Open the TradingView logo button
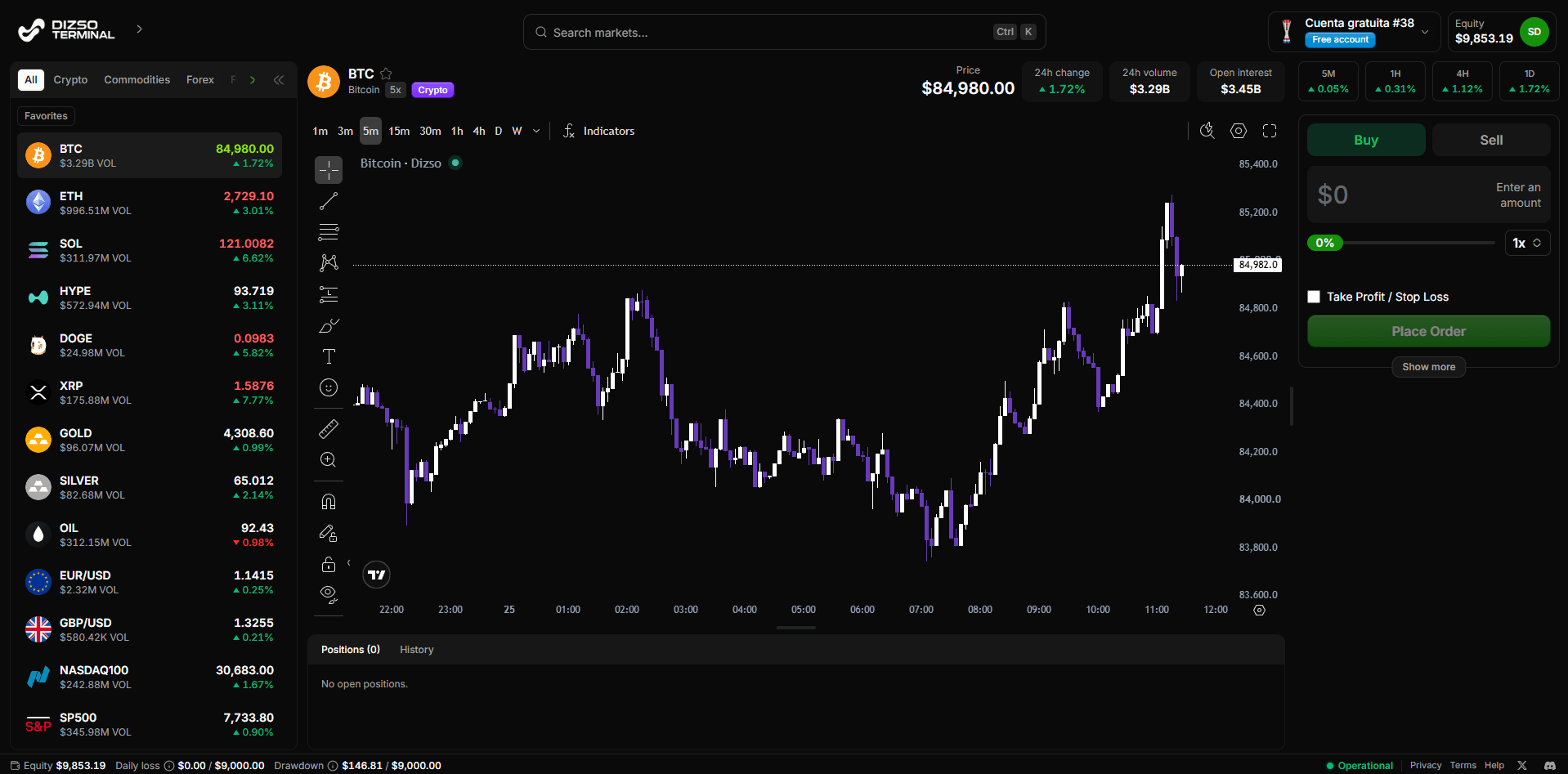1568x774 pixels. (376, 575)
